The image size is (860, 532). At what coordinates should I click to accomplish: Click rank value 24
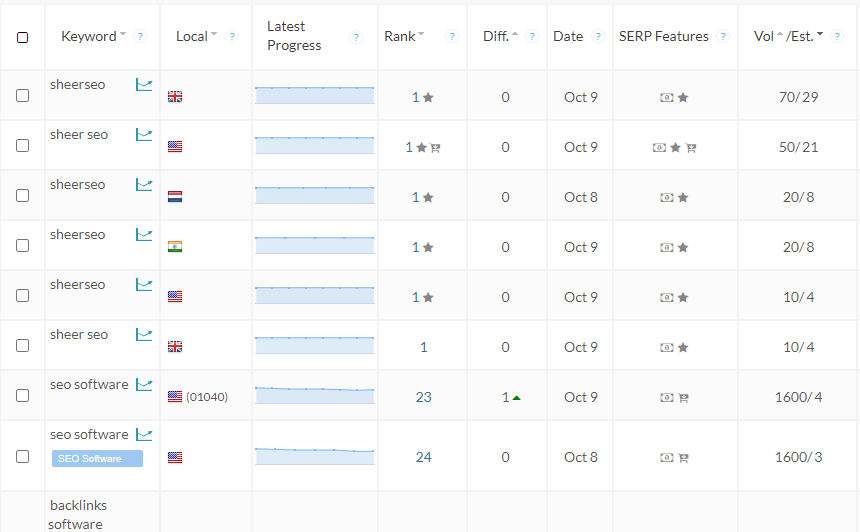pyautogui.click(x=423, y=457)
